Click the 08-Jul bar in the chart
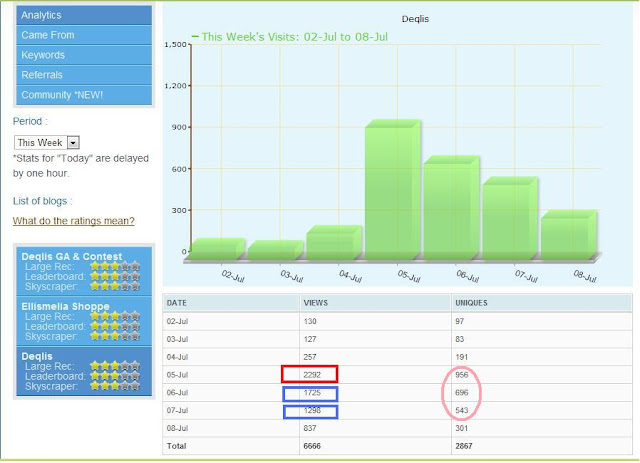This screenshot has width=640, height=463. (568, 235)
